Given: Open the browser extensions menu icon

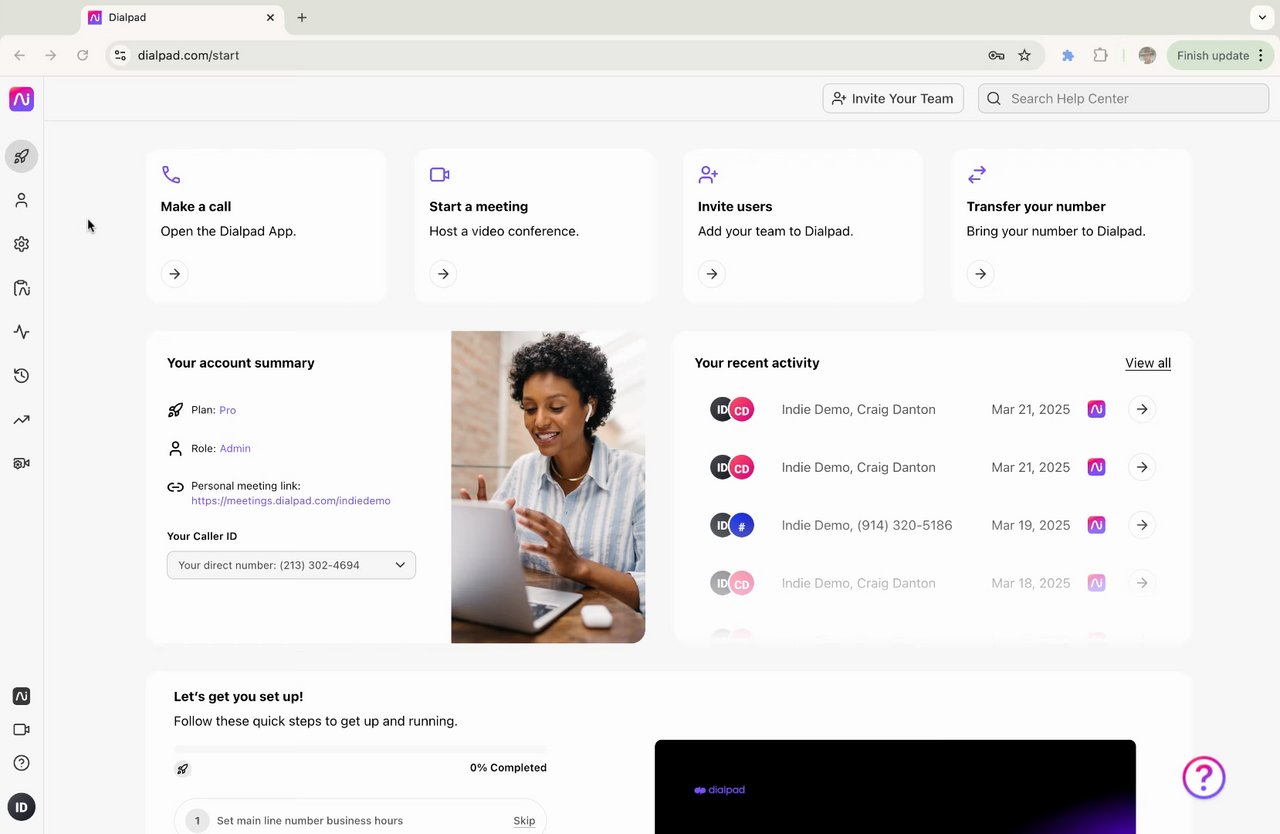Looking at the screenshot, I should pos(1100,56).
